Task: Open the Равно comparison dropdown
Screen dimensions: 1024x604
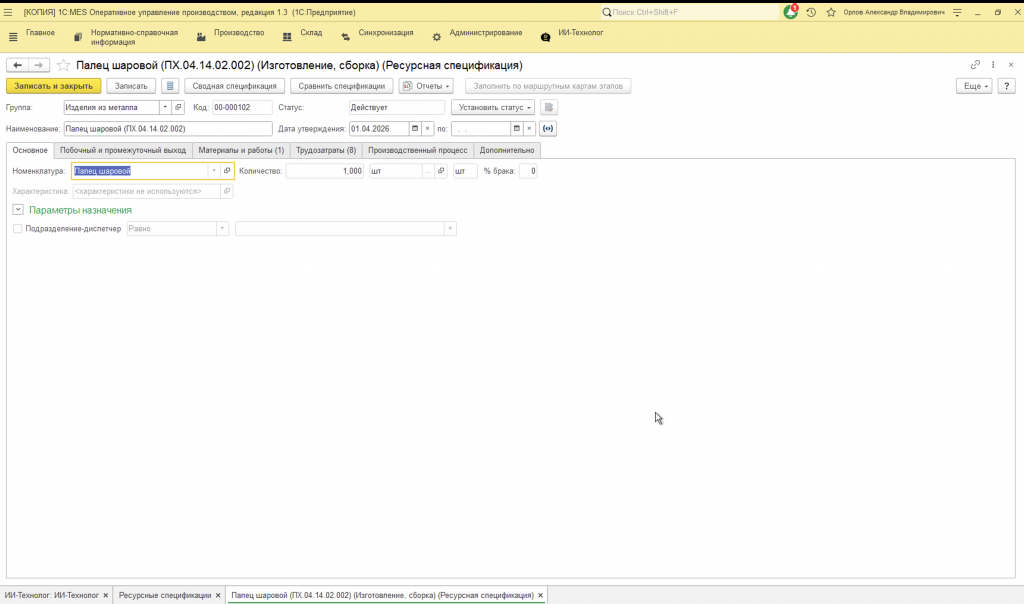Action: click(222, 229)
